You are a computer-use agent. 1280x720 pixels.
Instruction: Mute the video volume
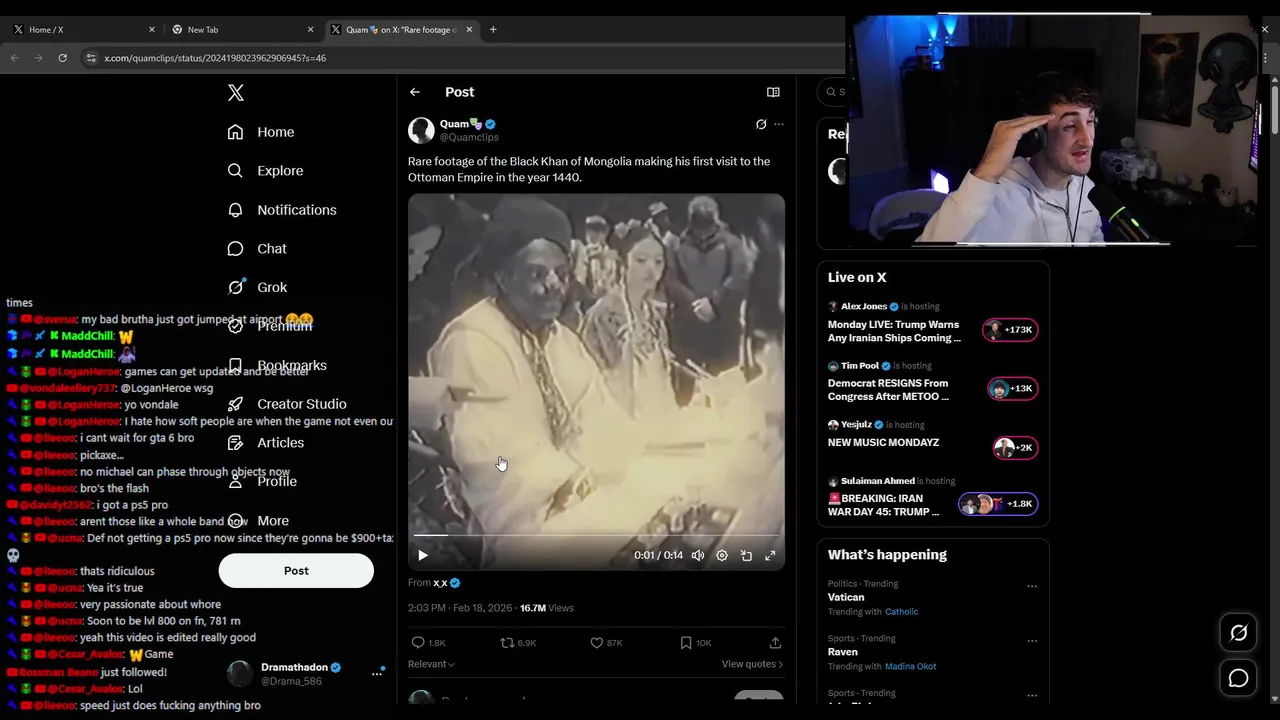coord(698,555)
